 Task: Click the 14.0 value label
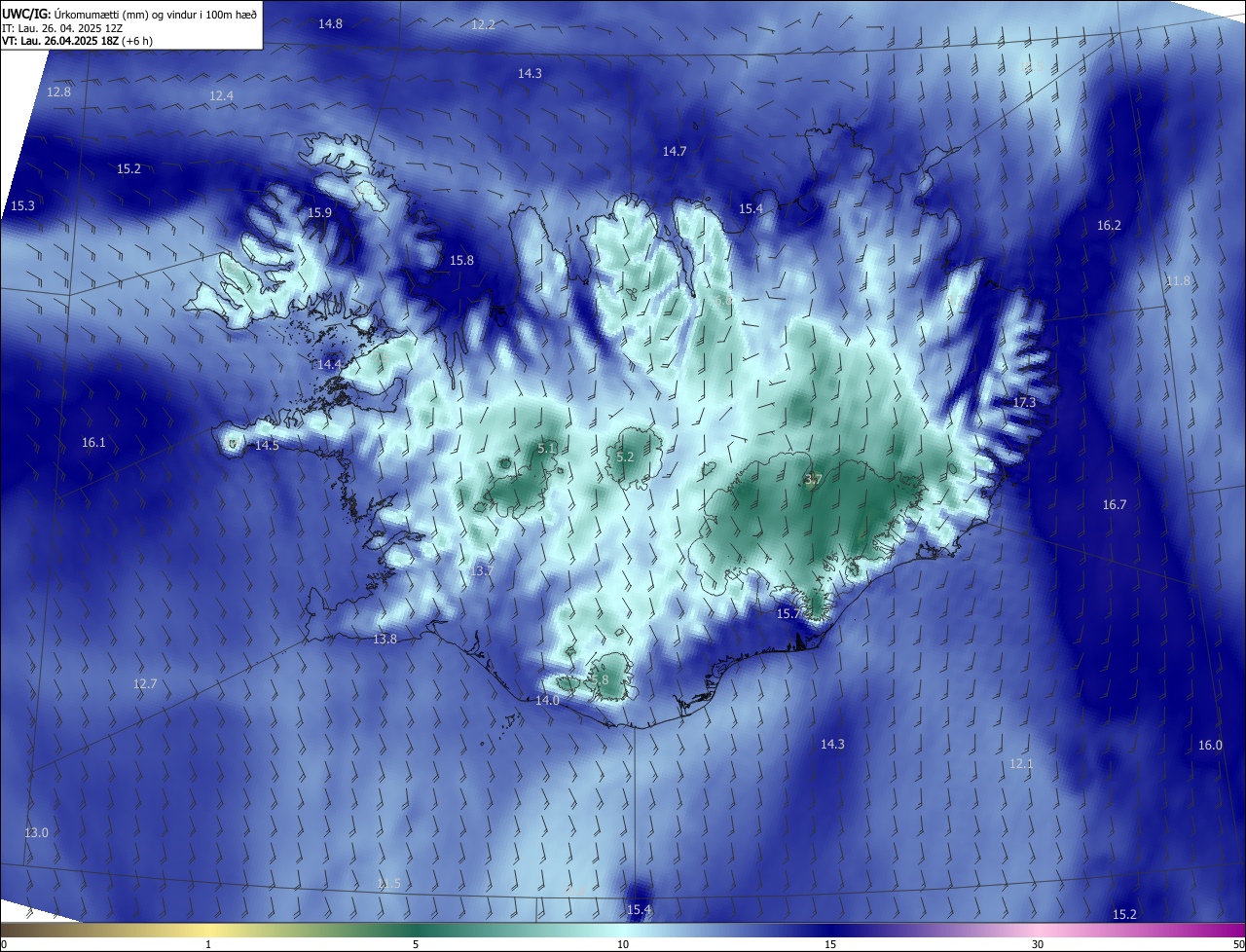[x=547, y=700]
